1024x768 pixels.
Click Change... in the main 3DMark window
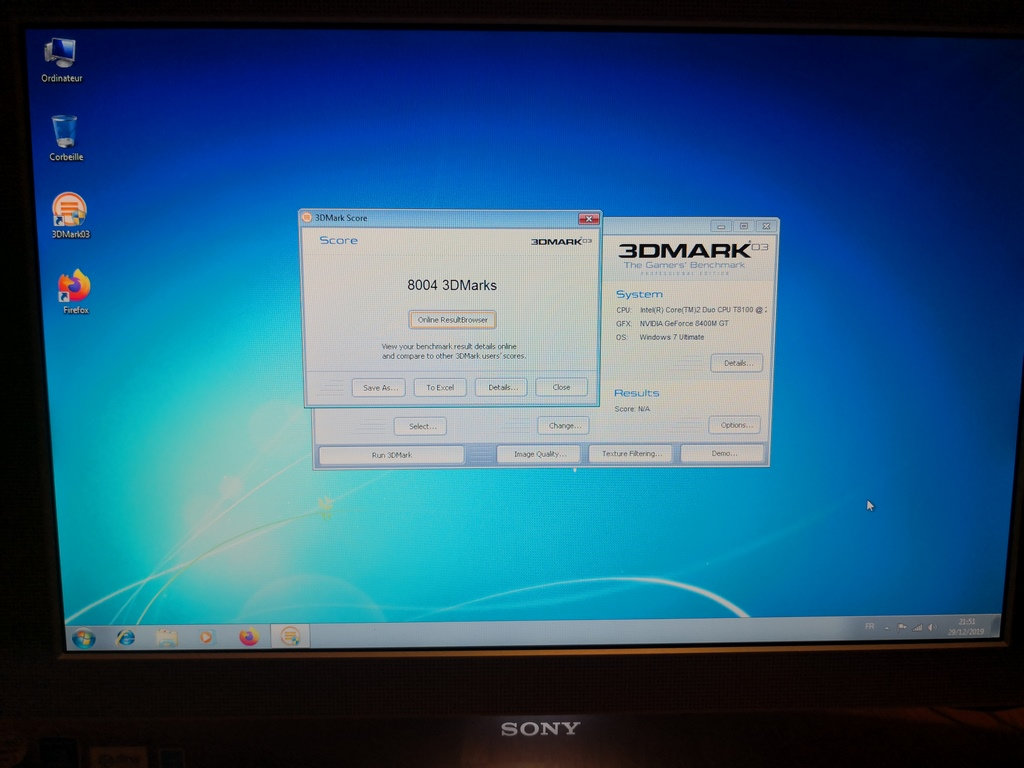point(564,425)
